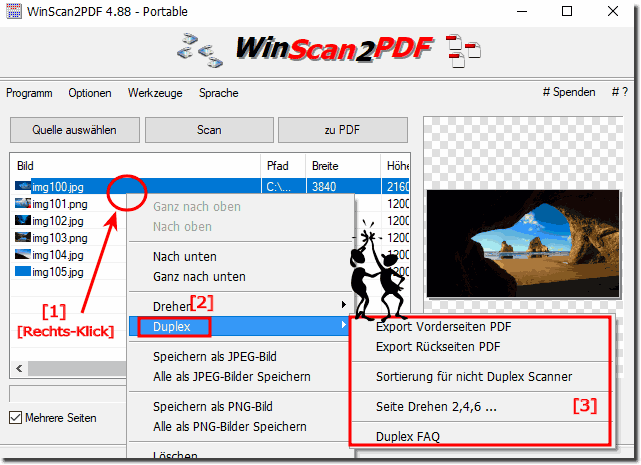Click the list's left scroll arrow
This screenshot has width=641, height=465.
pyautogui.click(x=19, y=368)
